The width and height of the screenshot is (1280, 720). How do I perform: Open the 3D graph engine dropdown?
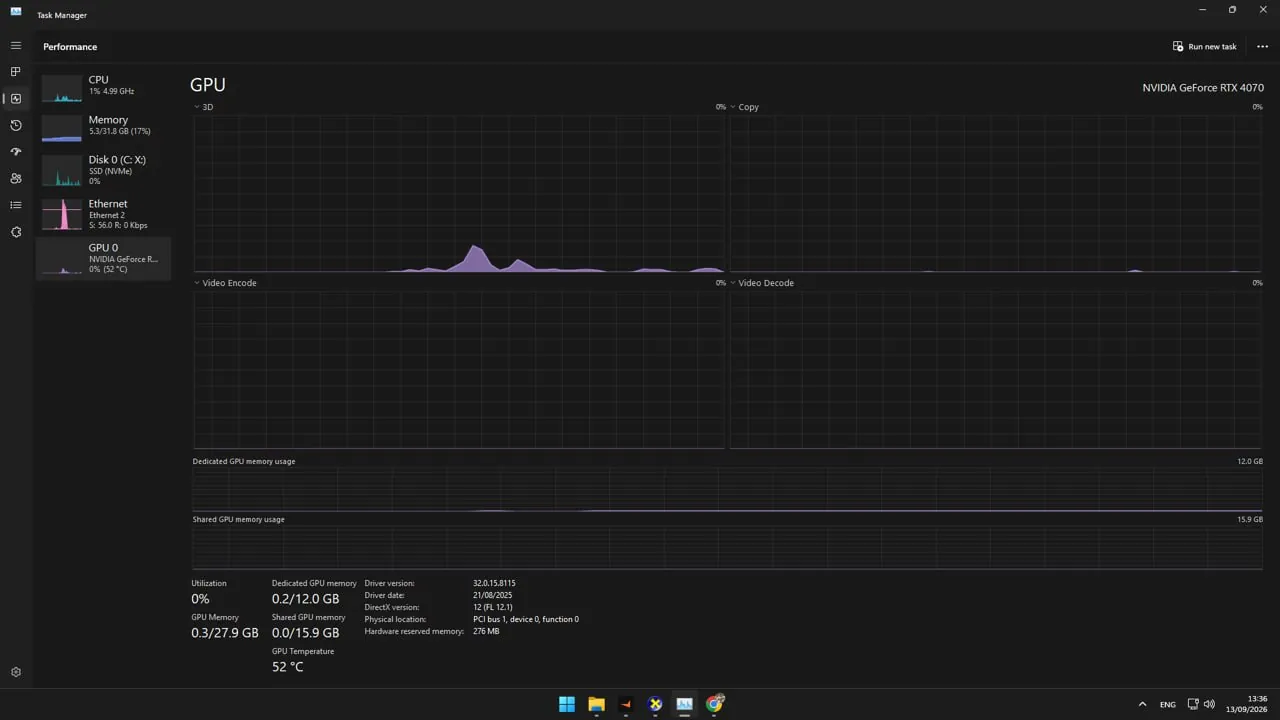coord(203,107)
